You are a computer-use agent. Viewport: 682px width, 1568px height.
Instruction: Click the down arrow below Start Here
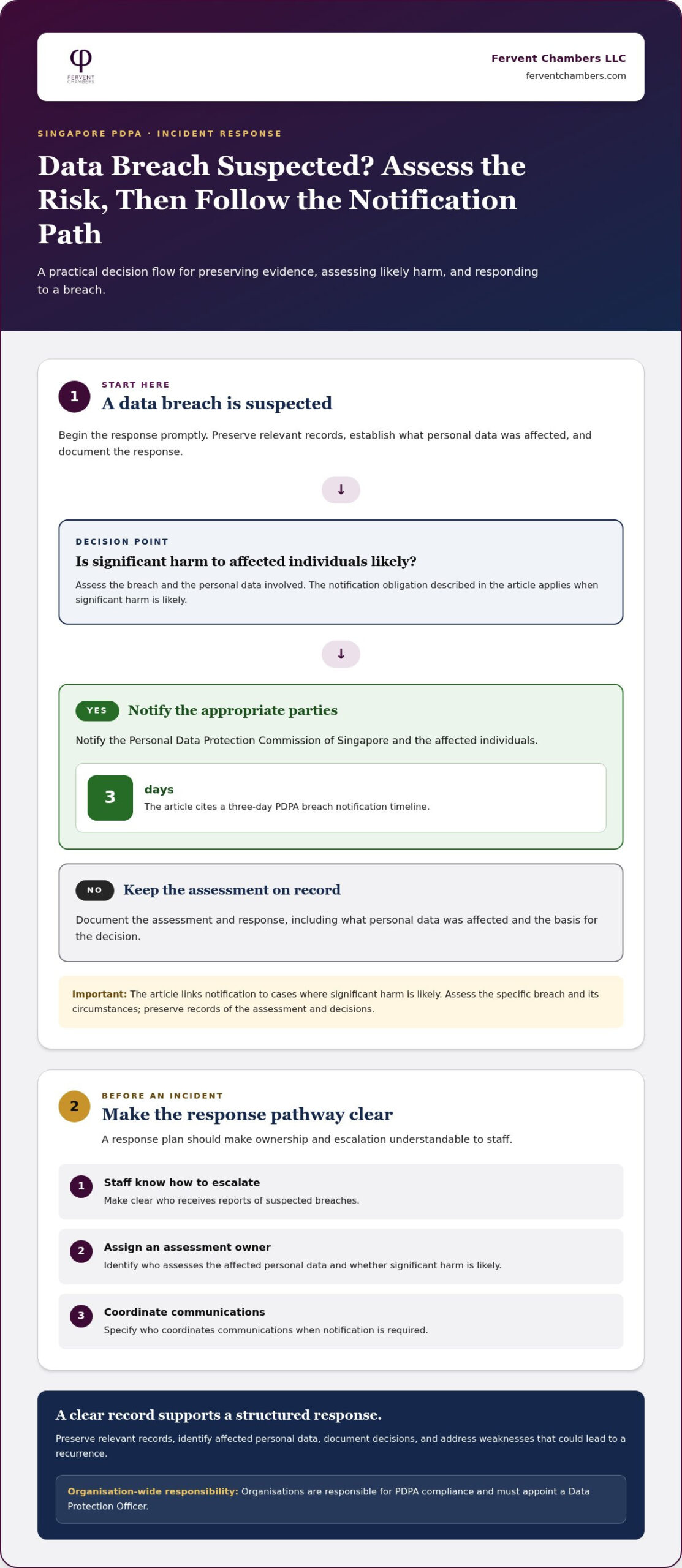coord(341,489)
